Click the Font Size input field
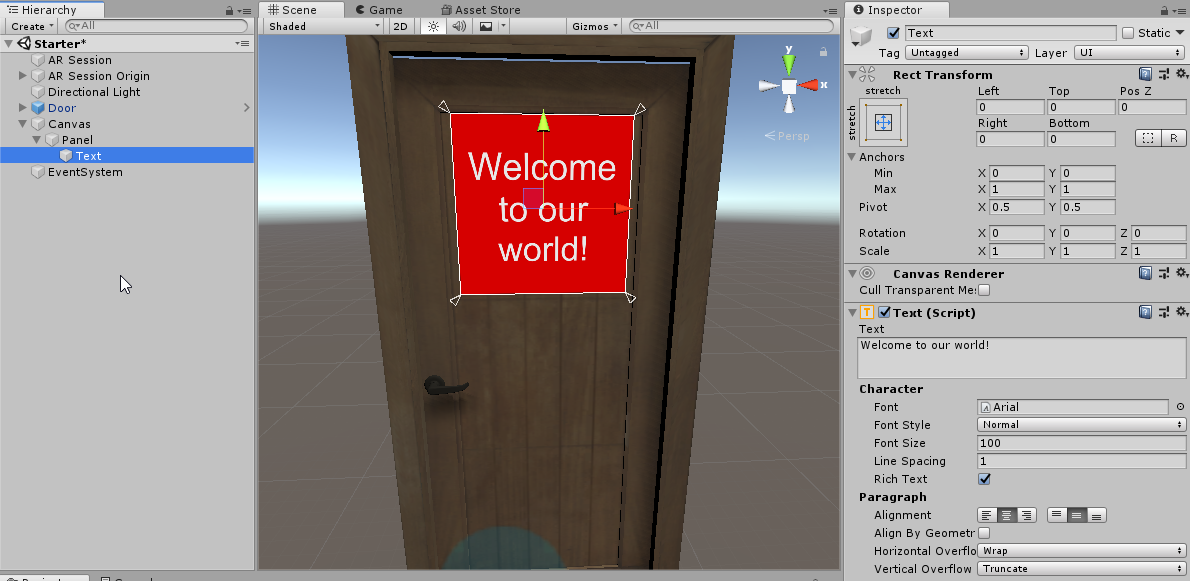Screen dimensions: 1190x581 [1082, 443]
